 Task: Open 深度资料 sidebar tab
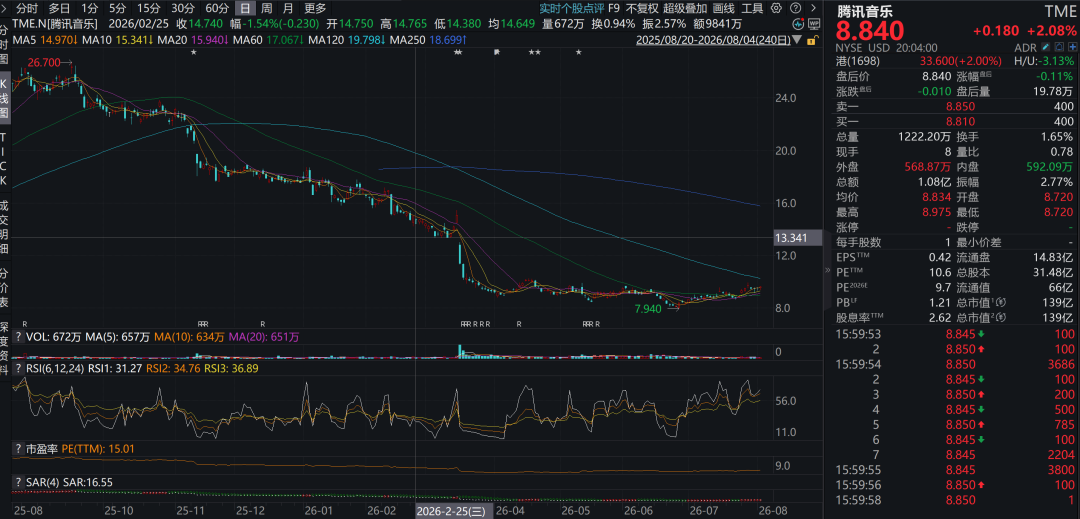click(x=5, y=349)
